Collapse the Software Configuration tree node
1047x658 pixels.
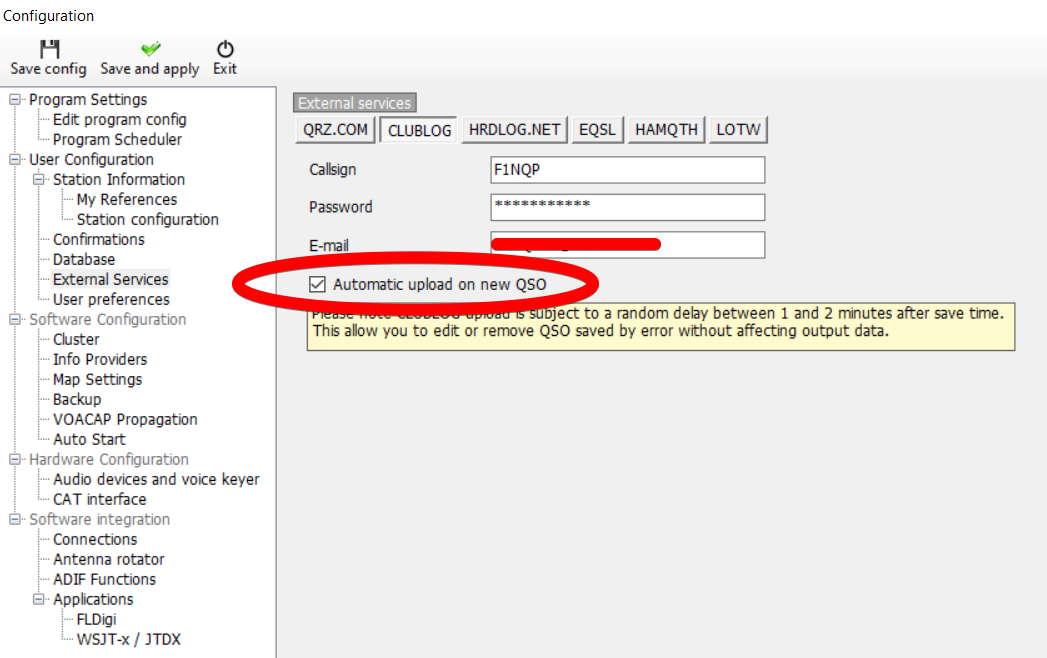(15, 319)
